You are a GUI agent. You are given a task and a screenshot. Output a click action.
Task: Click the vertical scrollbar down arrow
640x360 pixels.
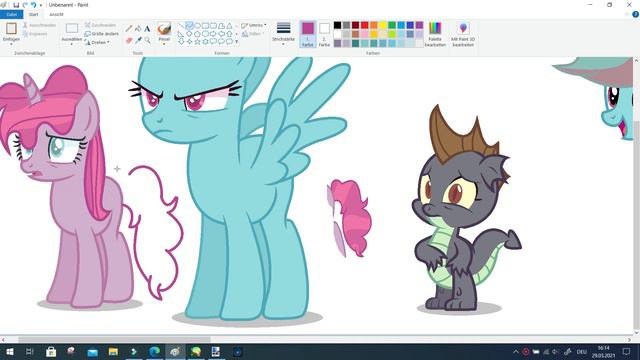636,333
